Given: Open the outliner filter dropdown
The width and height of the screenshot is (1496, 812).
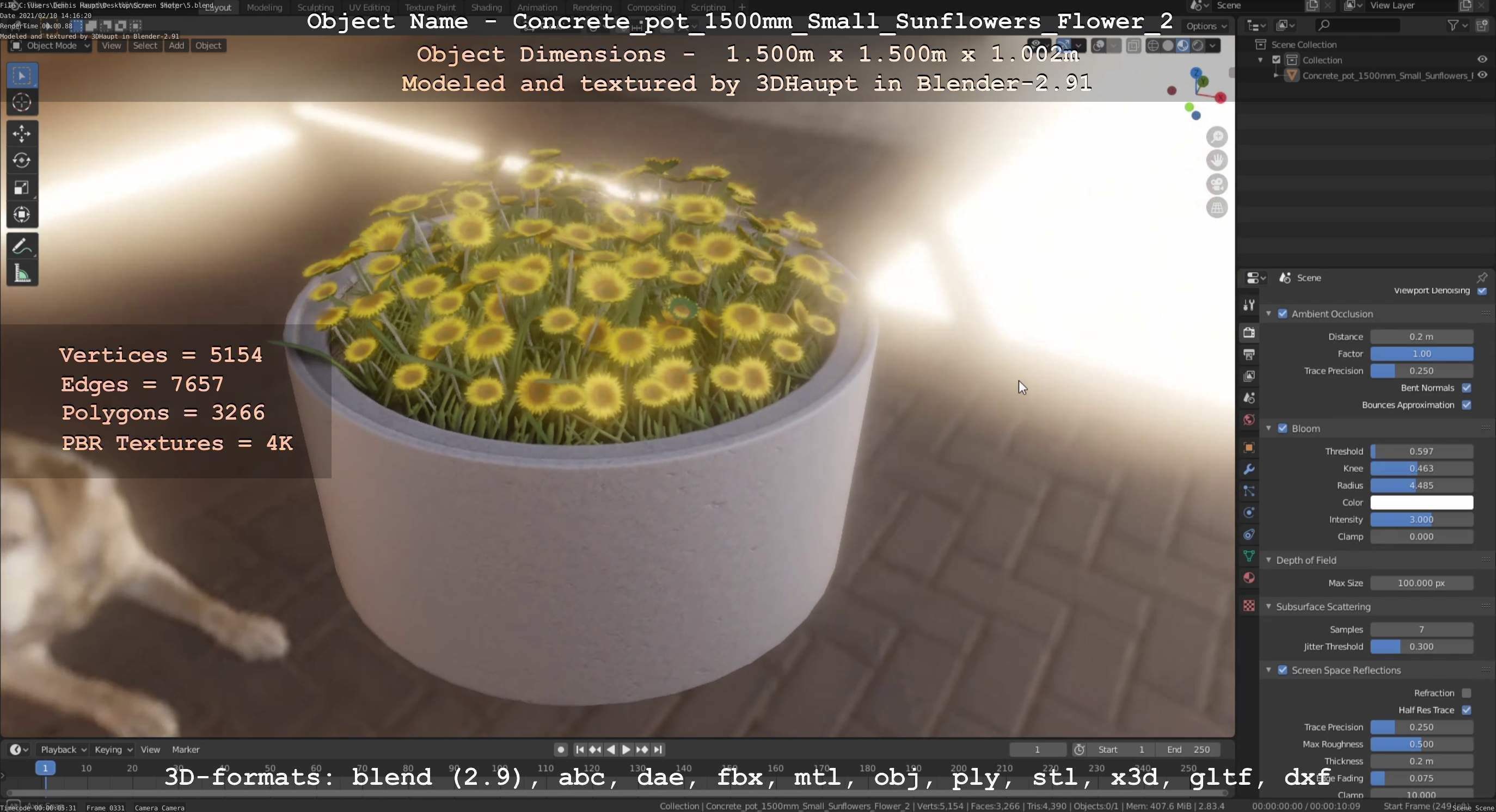Looking at the screenshot, I should (1457, 25).
